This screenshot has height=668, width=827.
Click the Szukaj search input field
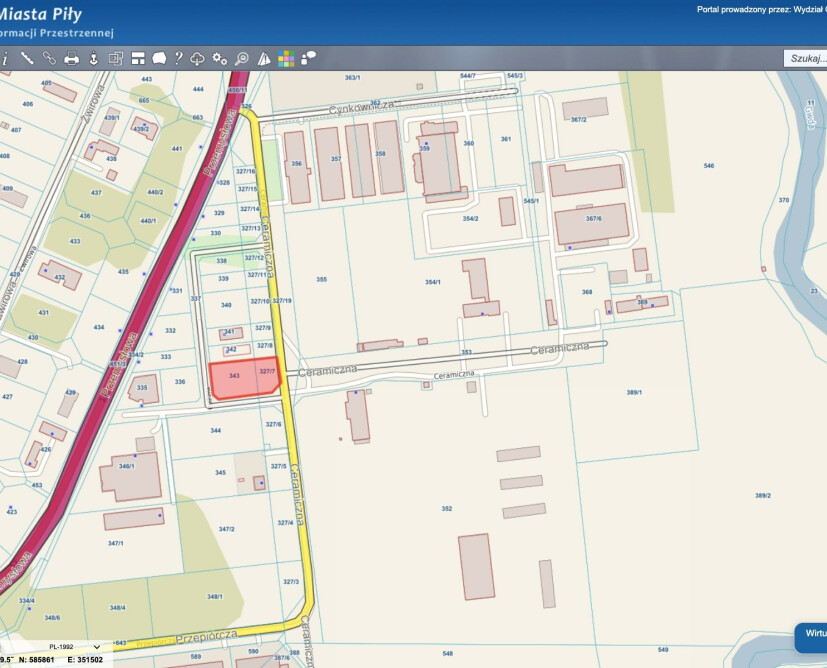pos(806,58)
